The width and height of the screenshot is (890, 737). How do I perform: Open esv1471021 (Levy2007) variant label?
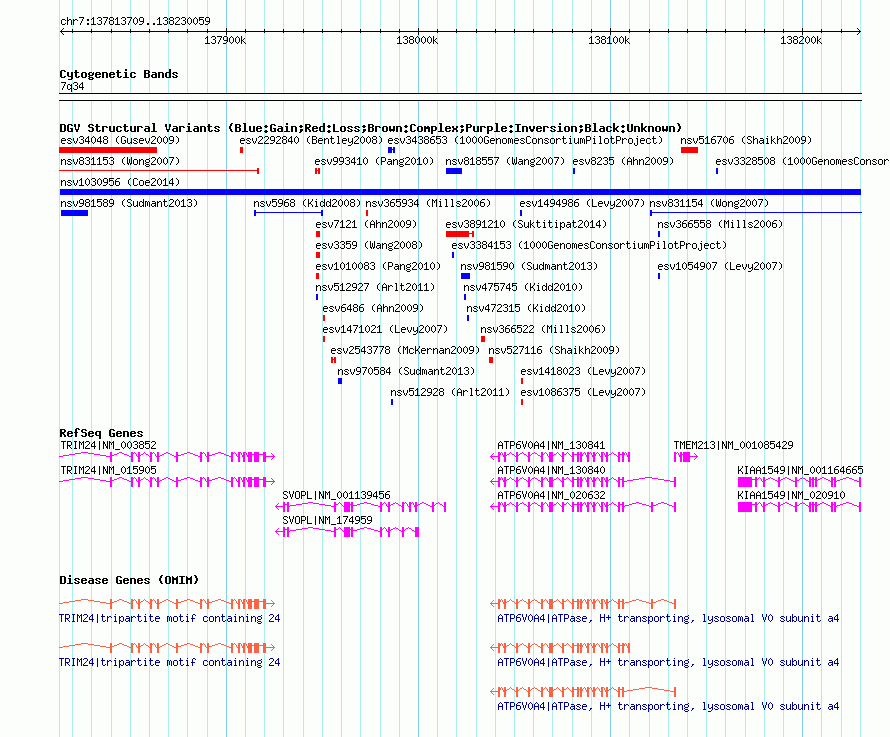385,329
